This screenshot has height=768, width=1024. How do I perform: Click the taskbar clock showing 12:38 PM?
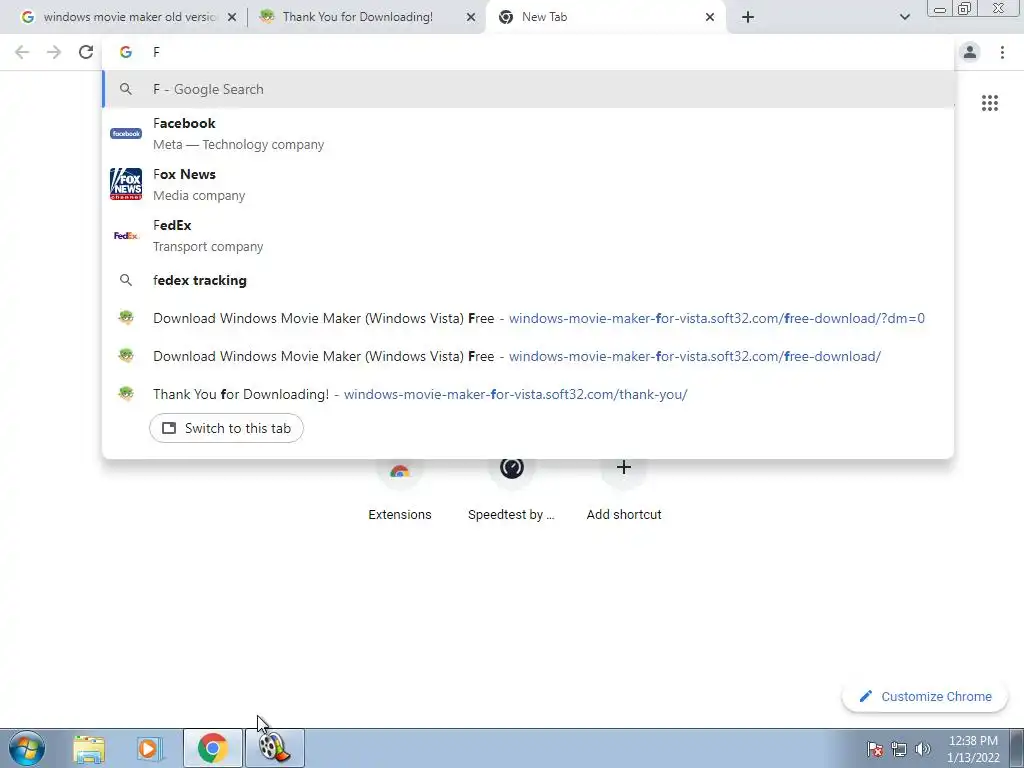tap(973, 749)
